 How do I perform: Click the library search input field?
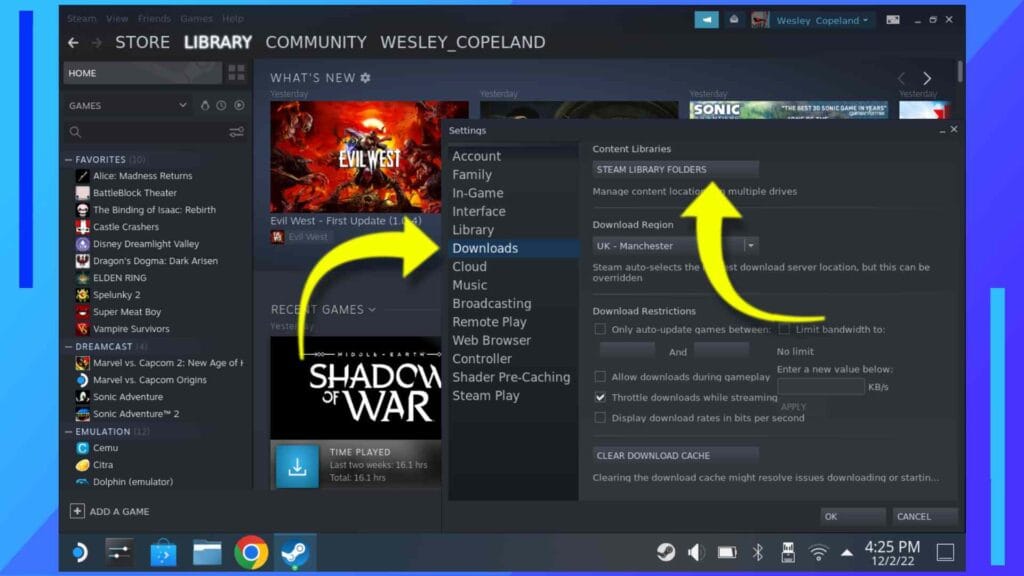[150, 132]
